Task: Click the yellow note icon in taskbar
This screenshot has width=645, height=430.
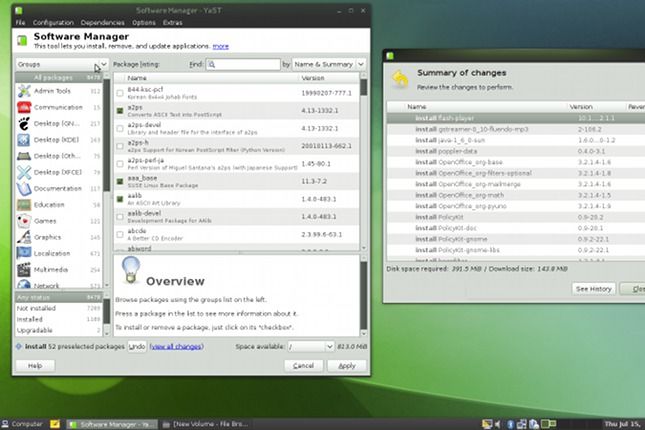Action: [55, 424]
